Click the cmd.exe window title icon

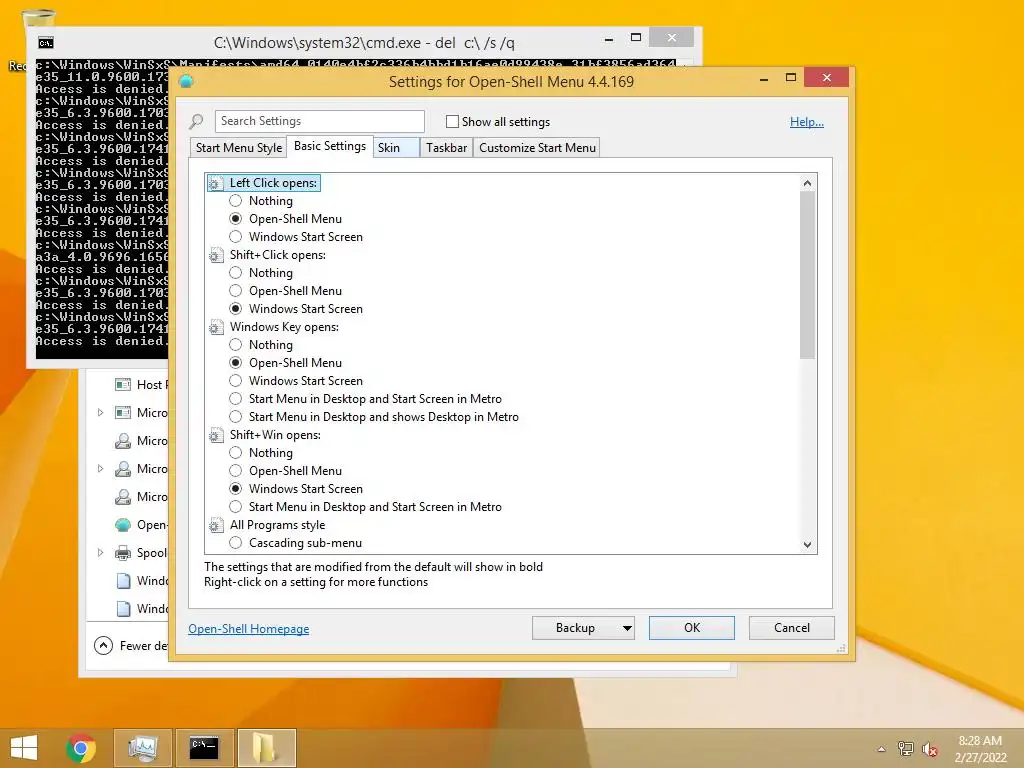point(46,43)
